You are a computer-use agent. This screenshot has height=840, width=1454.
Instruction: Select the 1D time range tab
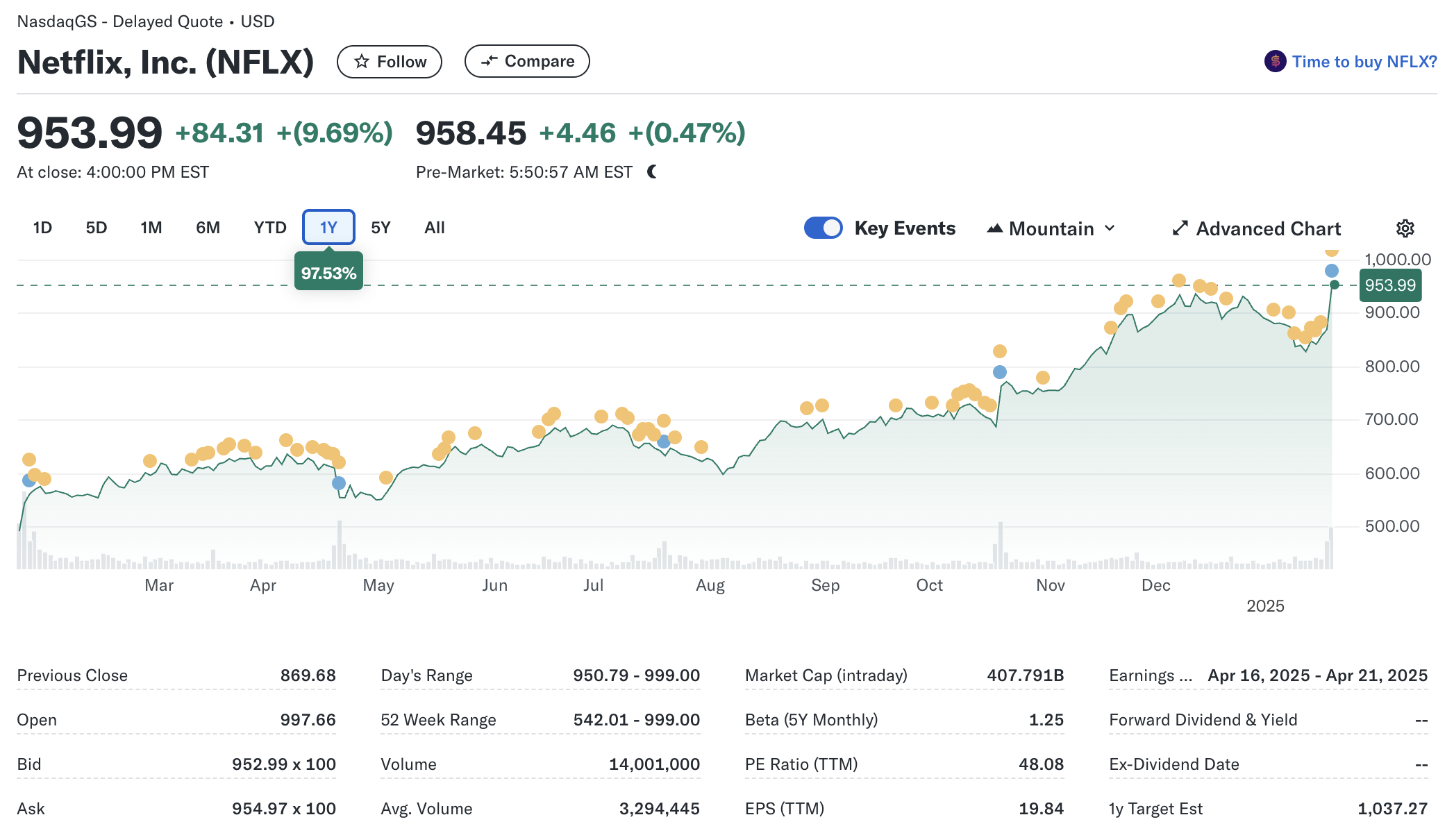[42, 228]
